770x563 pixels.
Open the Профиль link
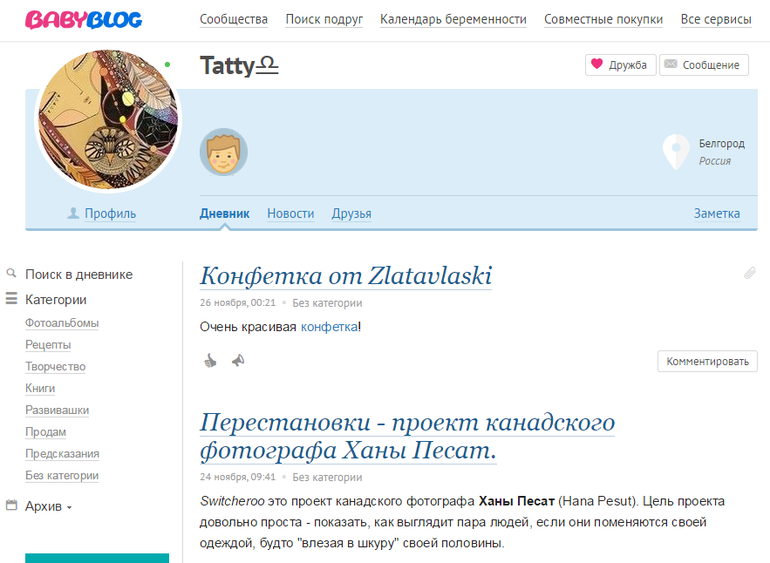click(x=110, y=214)
